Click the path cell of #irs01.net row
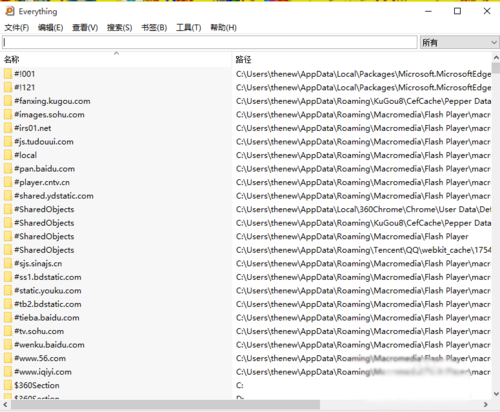 pyautogui.click(x=363, y=128)
